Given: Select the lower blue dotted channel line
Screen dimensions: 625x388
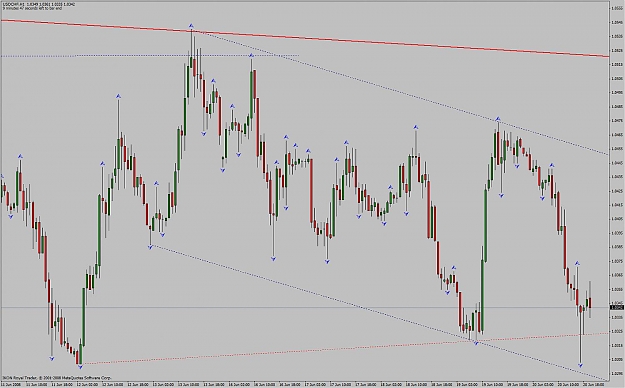Looking at the screenshot, I should point(379,312).
